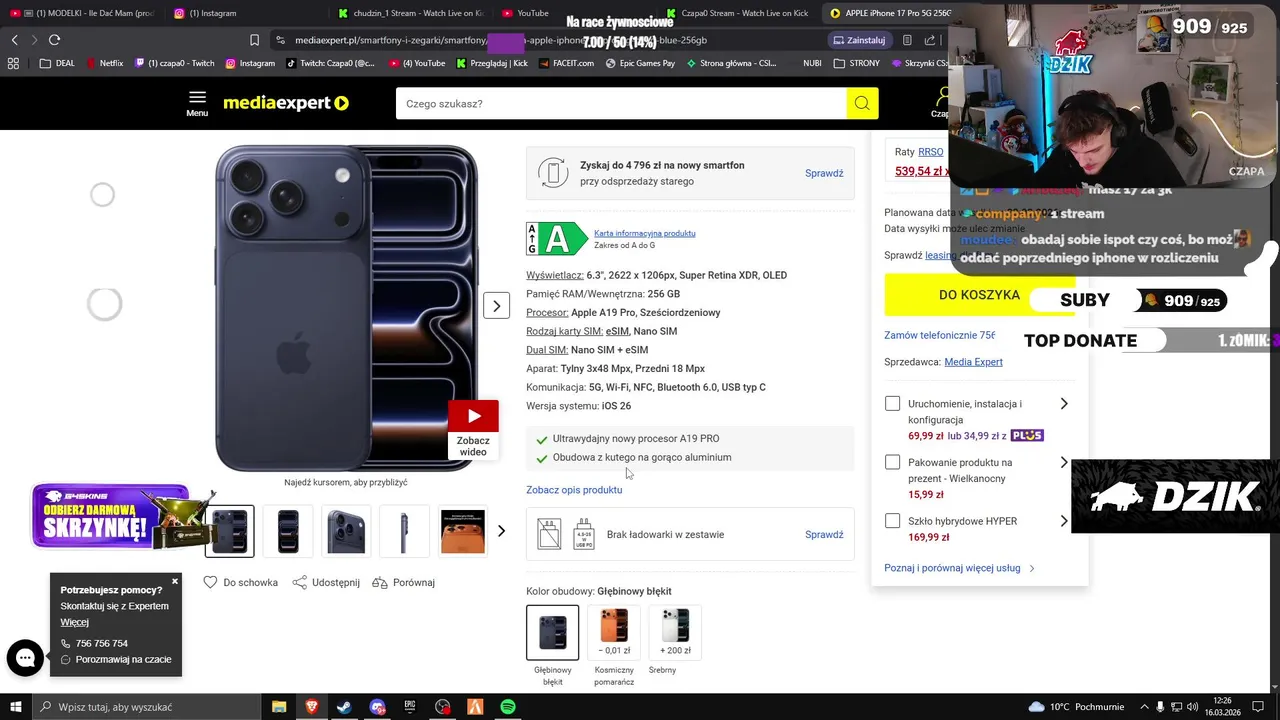Select the Głębinowy błękit color

click(x=552, y=632)
